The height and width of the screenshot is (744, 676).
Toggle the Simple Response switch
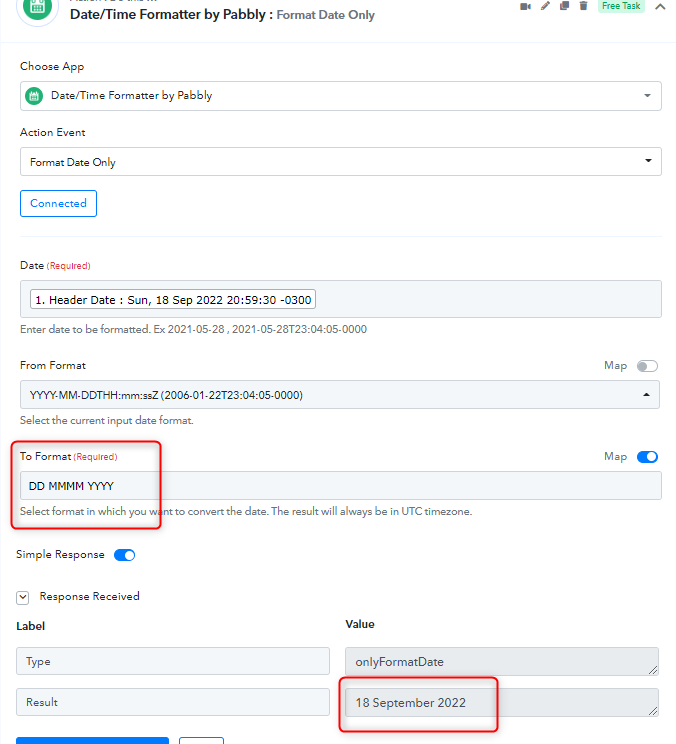pyautogui.click(x=125, y=555)
